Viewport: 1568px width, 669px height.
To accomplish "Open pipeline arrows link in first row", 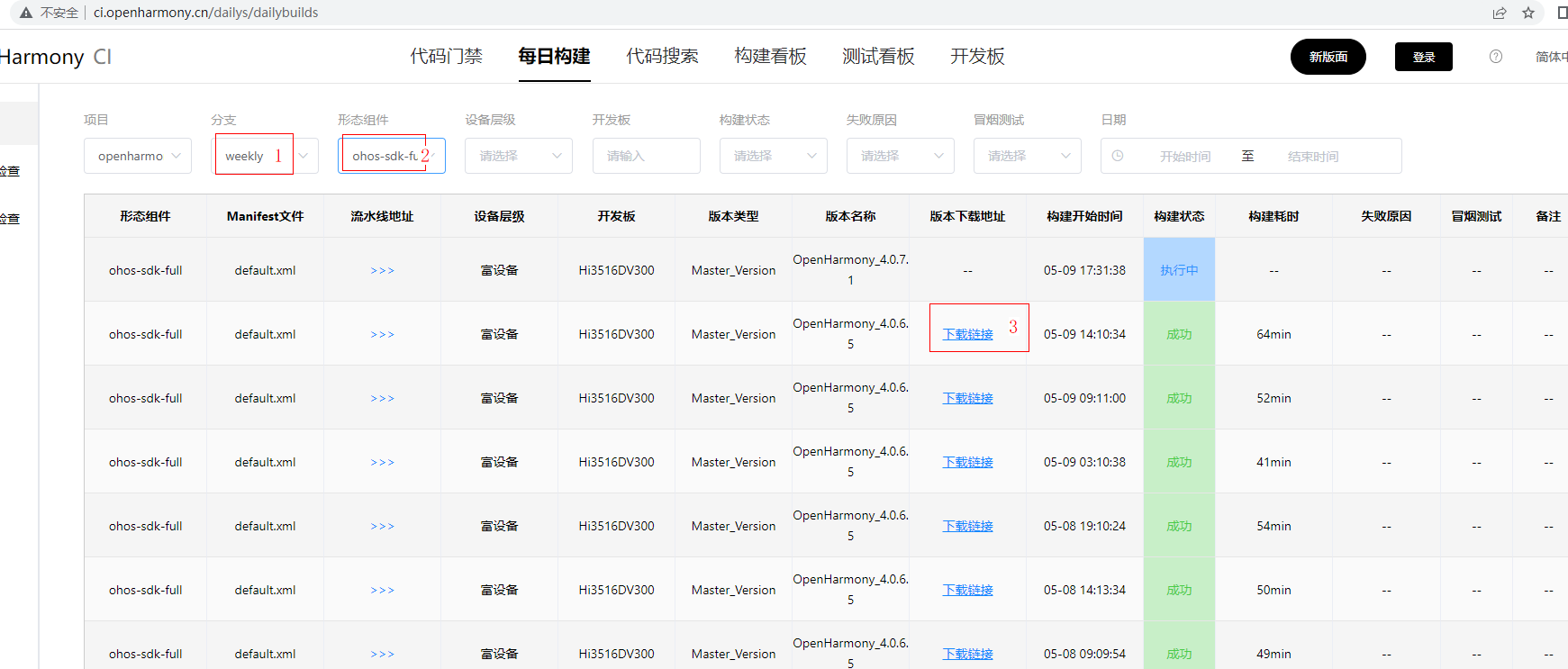I will click(382, 270).
